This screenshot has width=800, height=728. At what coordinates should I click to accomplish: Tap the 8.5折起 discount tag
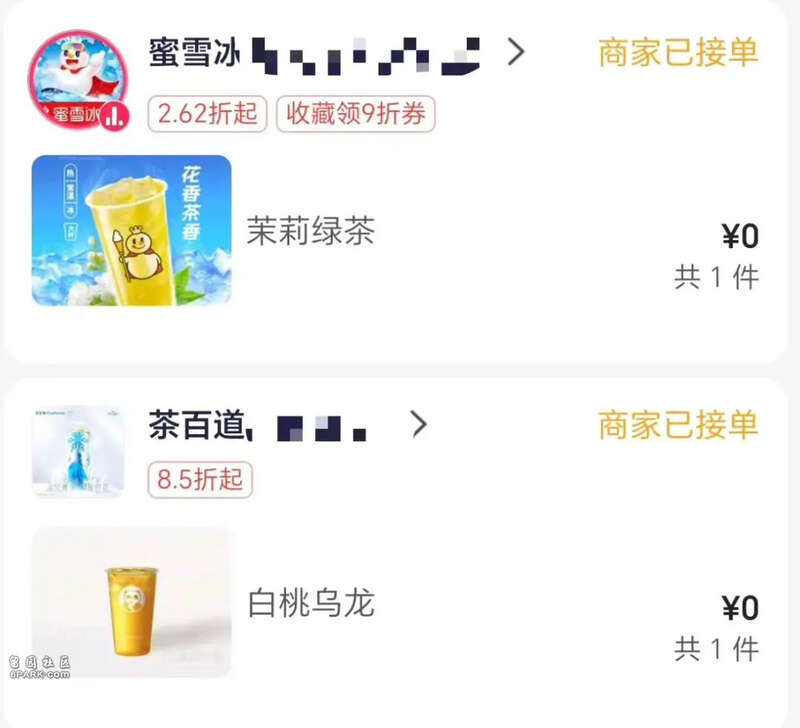click(x=200, y=480)
